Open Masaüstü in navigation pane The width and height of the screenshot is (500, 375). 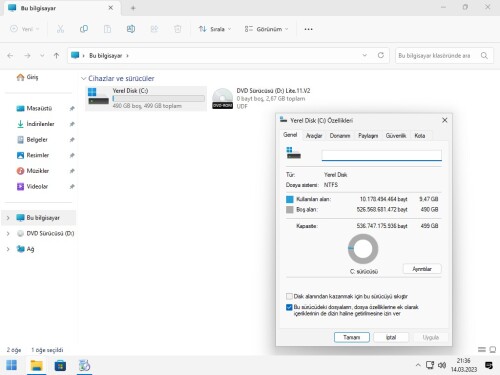pyautogui.click(x=34, y=108)
